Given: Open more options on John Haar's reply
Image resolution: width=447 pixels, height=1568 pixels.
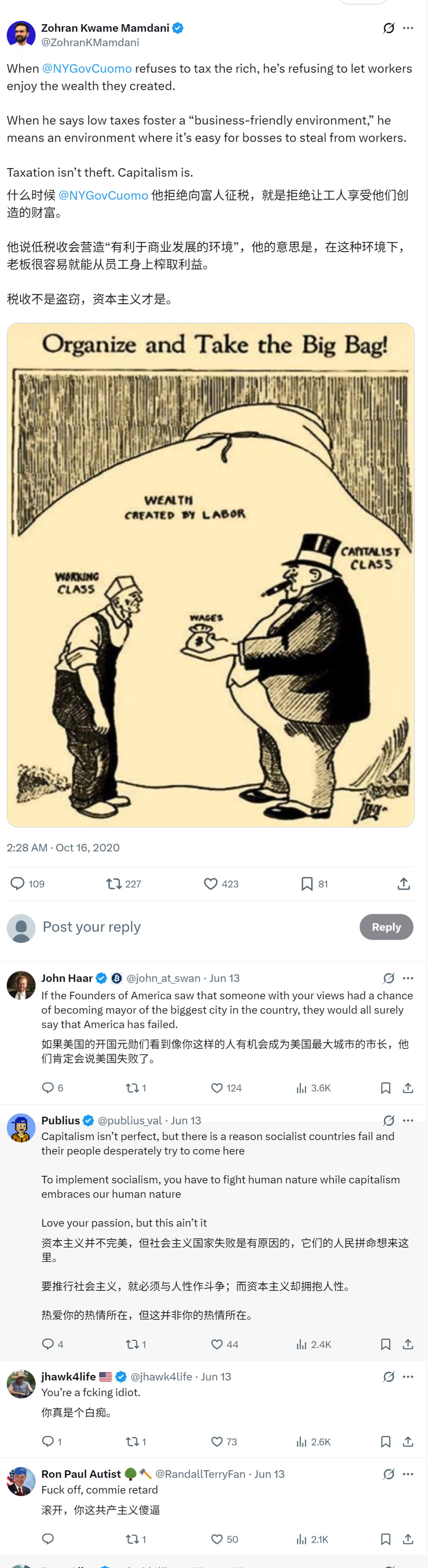Looking at the screenshot, I should pos(408,977).
